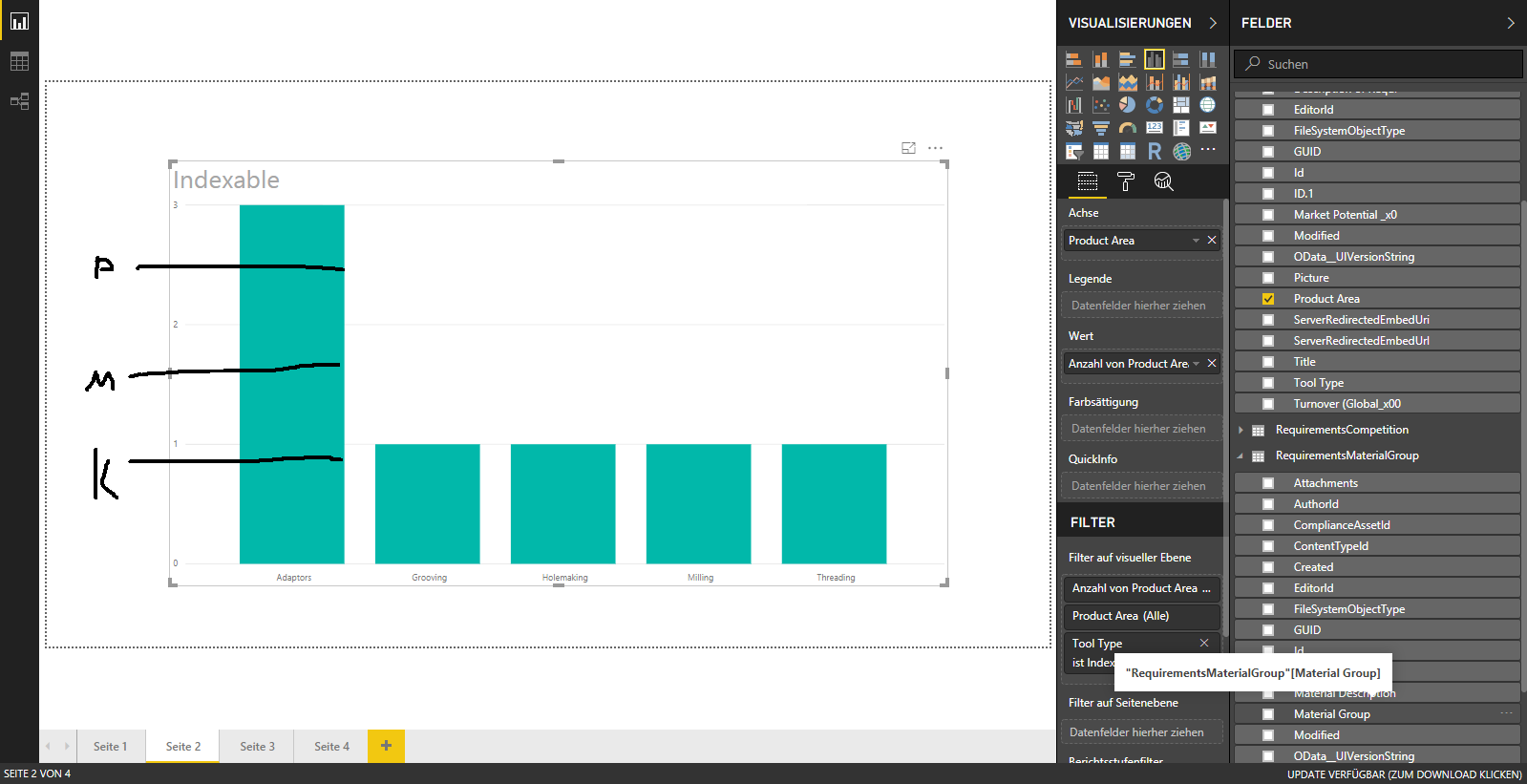
Task: Select the treemap visualization
Action: coord(1181,105)
